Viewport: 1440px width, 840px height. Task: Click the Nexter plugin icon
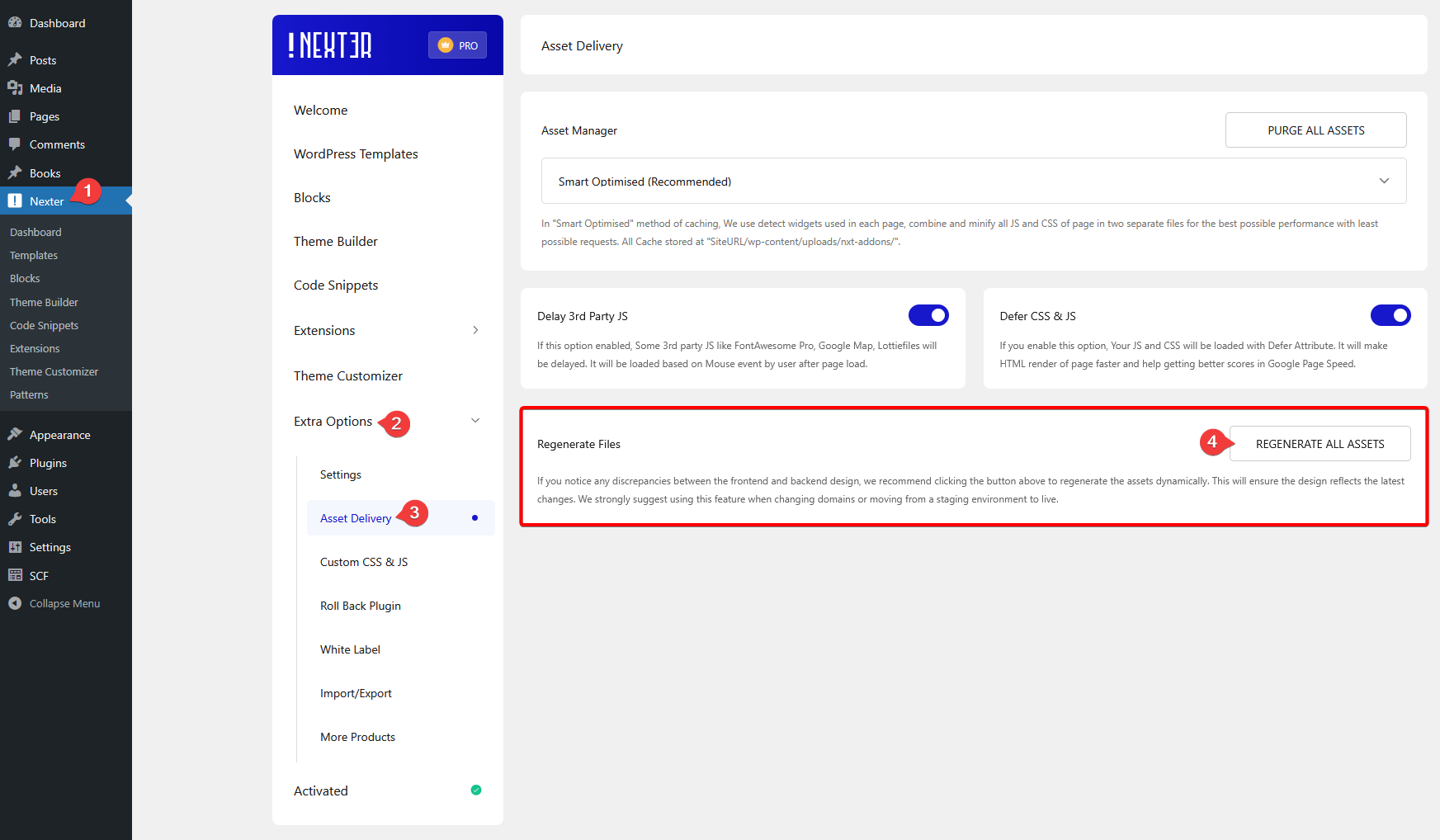[x=15, y=201]
